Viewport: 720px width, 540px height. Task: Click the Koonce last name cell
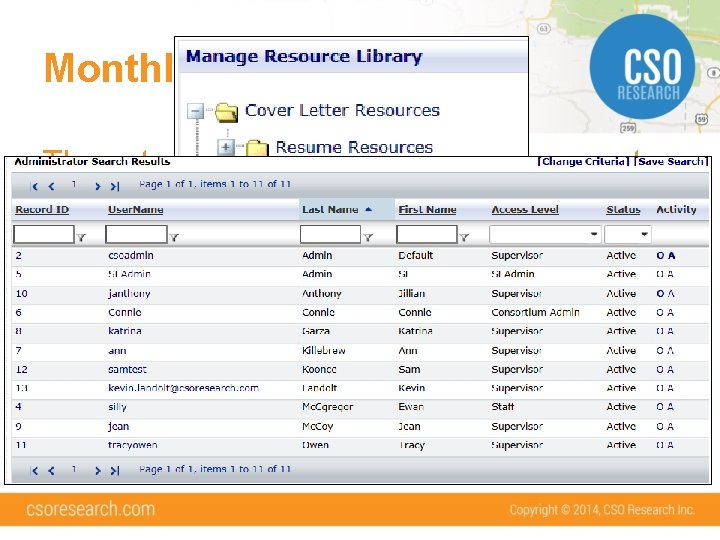(319, 369)
